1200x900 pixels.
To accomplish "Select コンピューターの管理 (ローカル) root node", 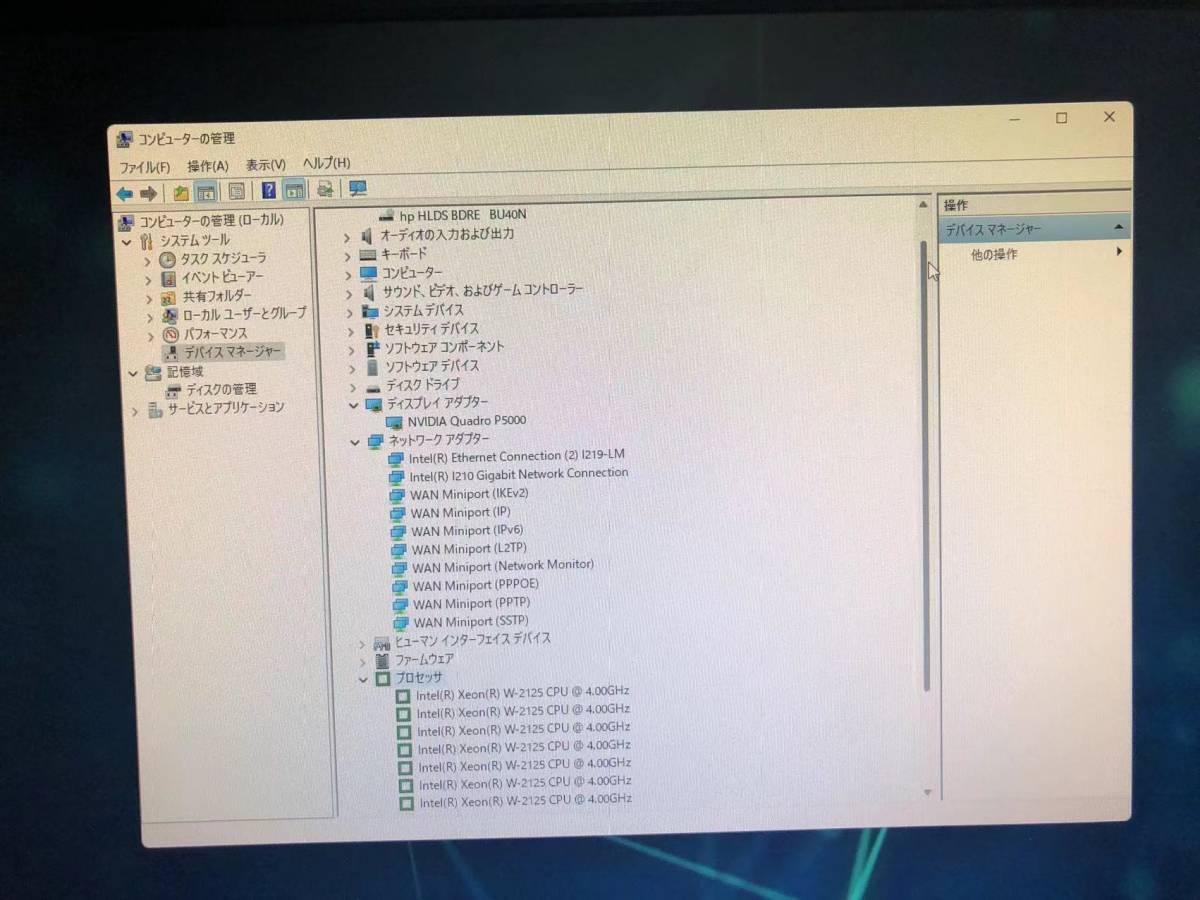I will (x=211, y=221).
